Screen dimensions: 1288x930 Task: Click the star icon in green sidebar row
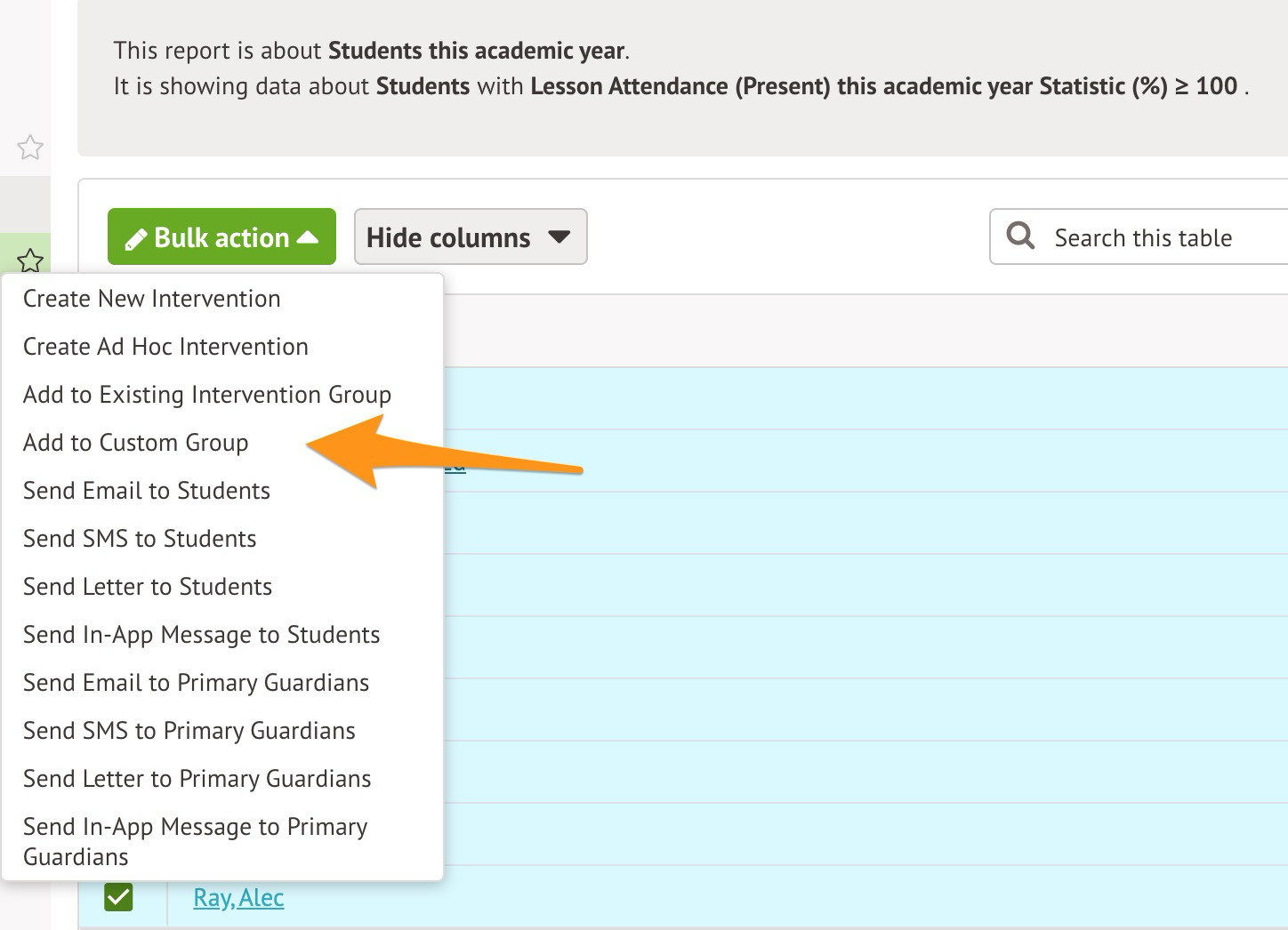point(30,260)
